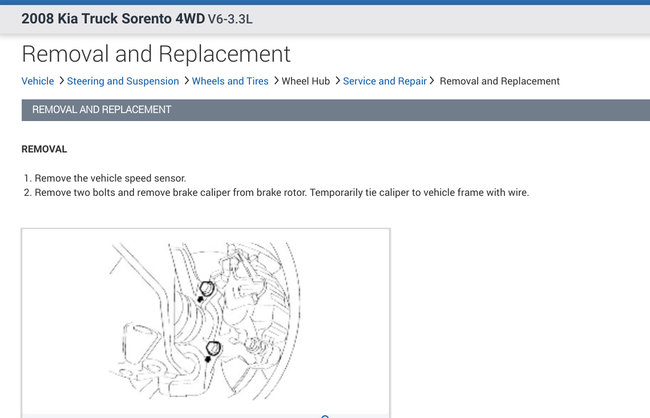Click the final Removal and Replacement breadcrumb
The width and height of the screenshot is (650, 418).
[x=500, y=81]
